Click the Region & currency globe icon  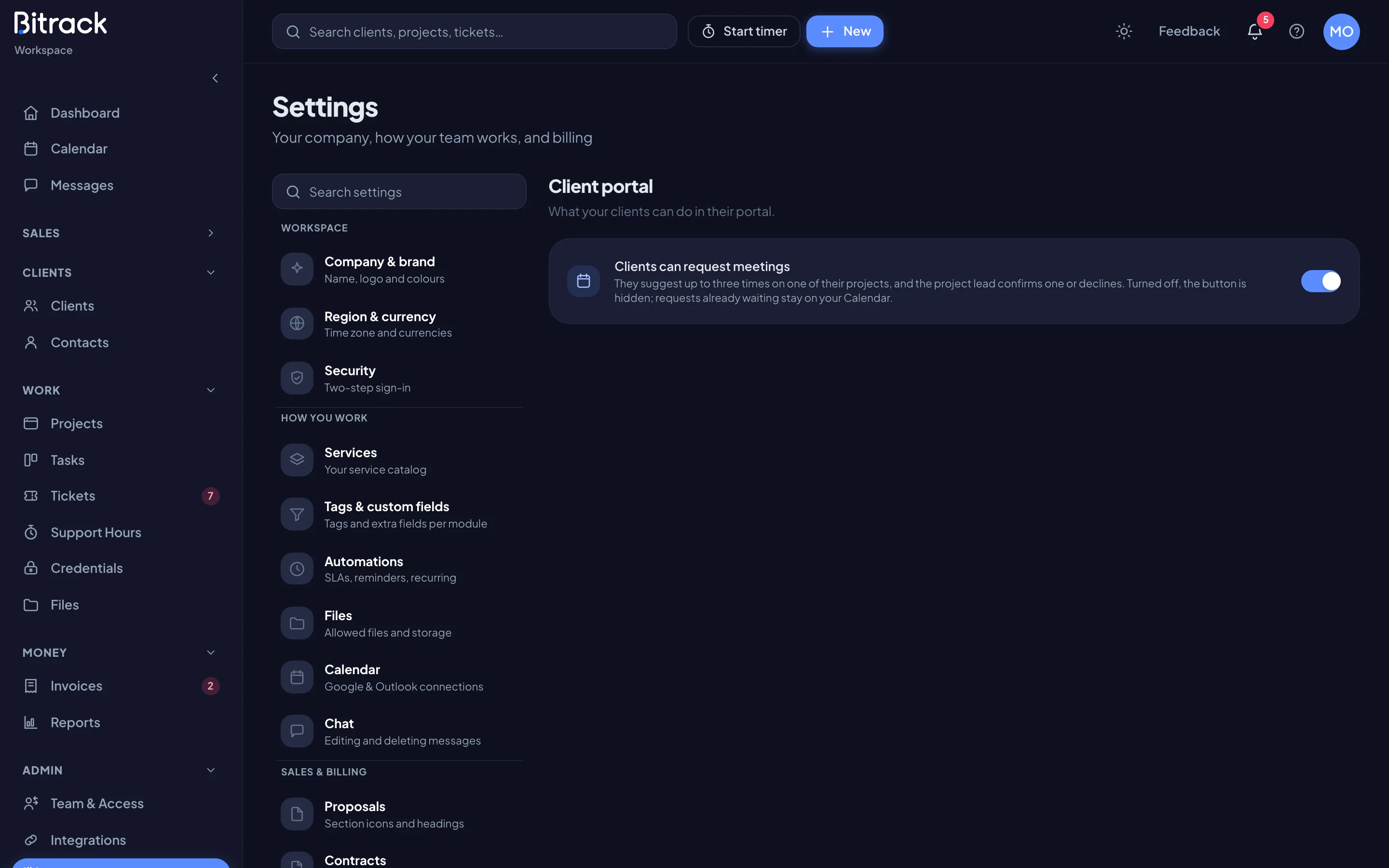click(297, 324)
